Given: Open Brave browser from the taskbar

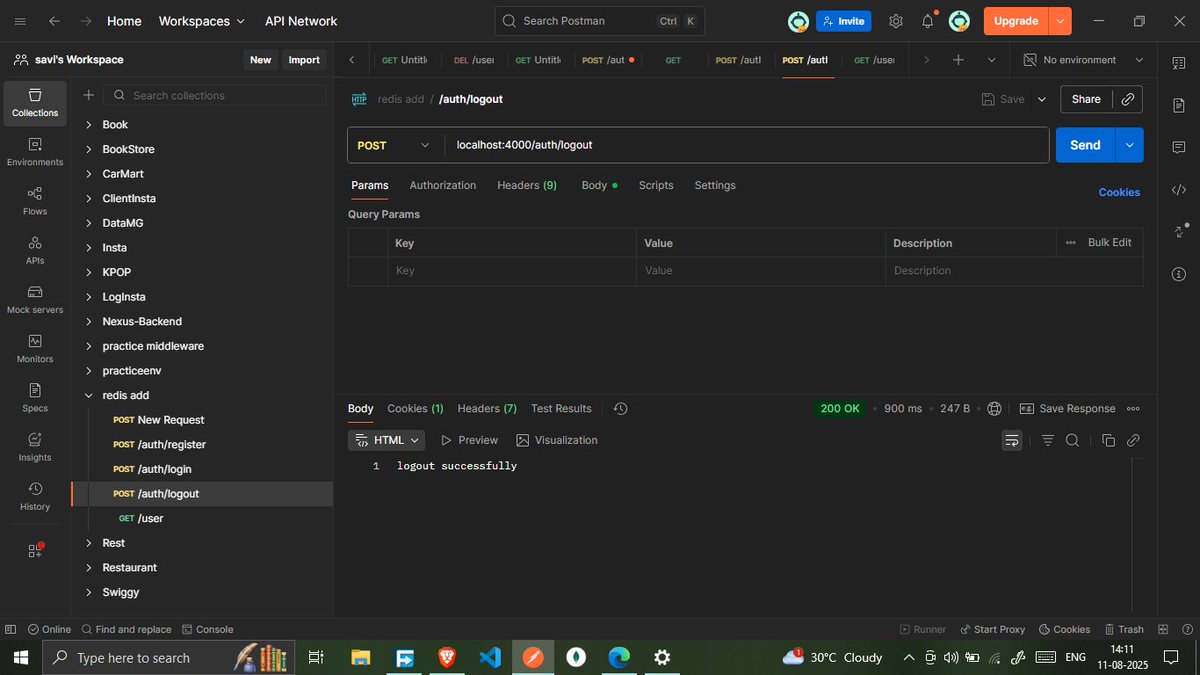Looking at the screenshot, I should tap(446, 657).
